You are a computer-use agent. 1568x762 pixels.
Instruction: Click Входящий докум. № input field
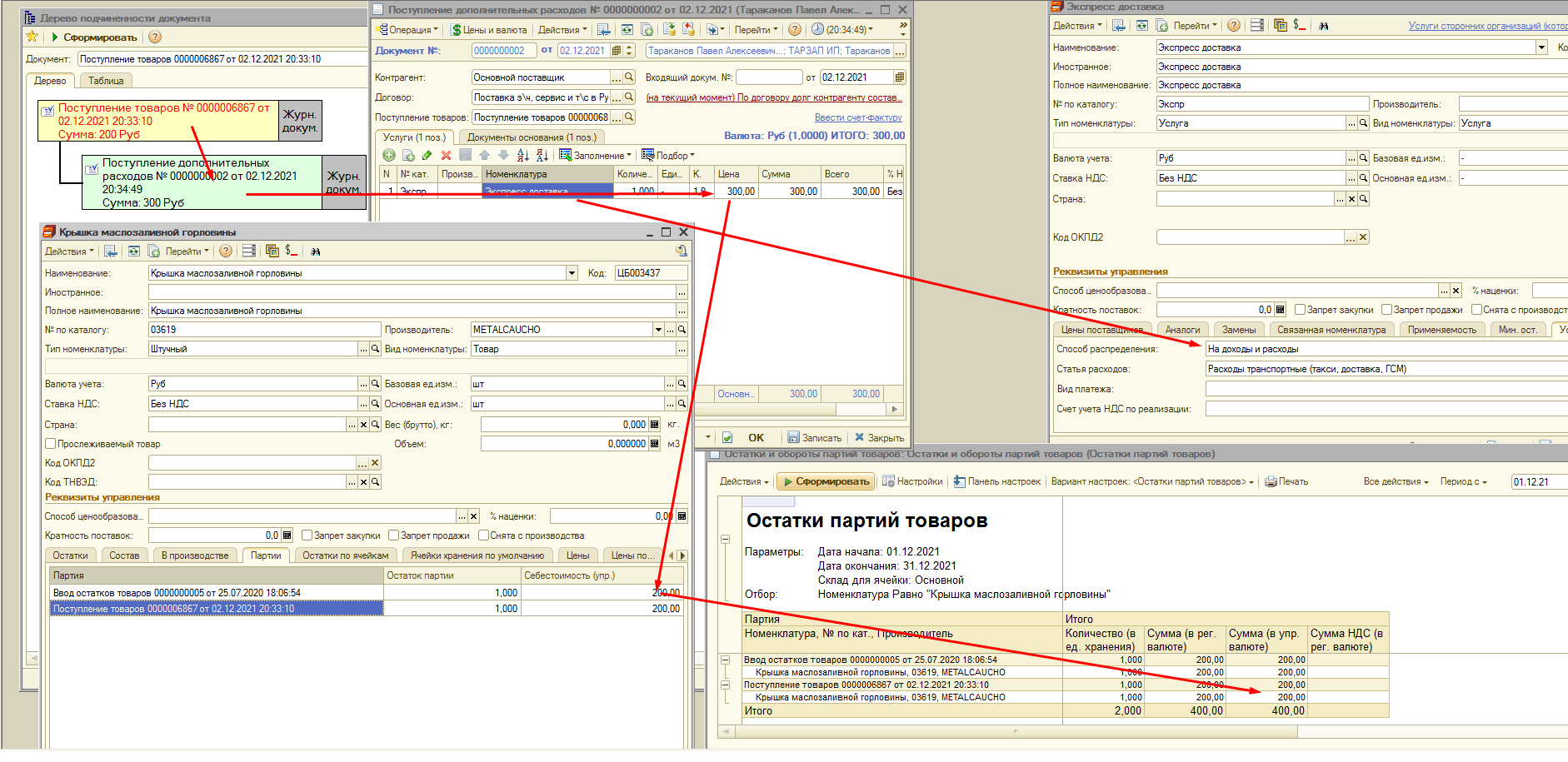coord(768,77)
